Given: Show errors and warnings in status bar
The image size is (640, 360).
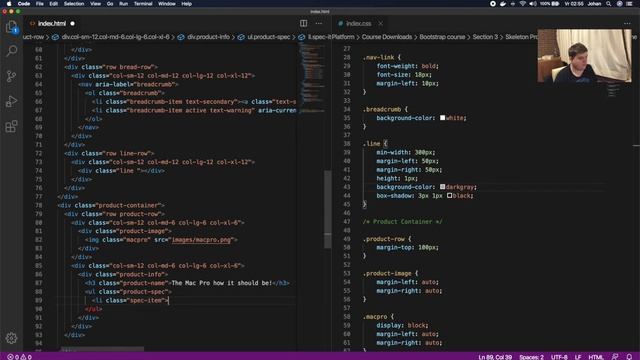Looking at the screenshot, I should [x=20, y=357].
